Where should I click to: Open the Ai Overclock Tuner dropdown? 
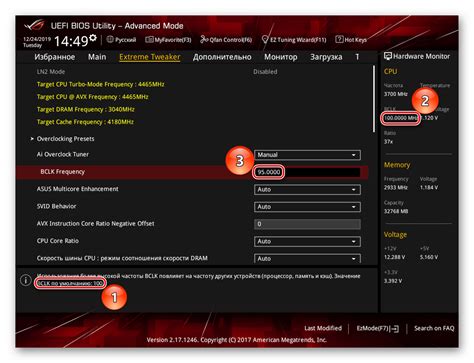tap(307, 155)
